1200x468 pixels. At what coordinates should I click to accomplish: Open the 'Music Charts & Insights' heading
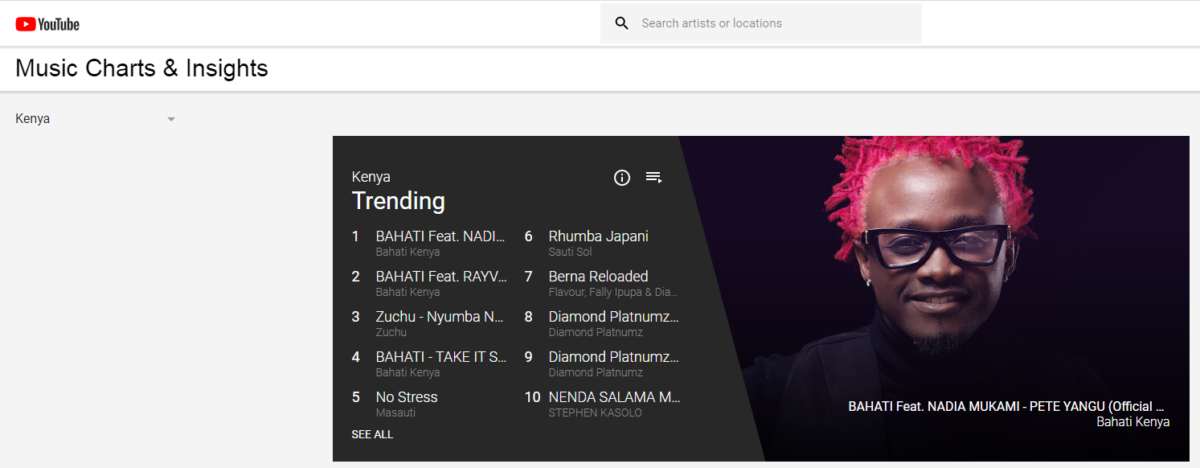tap(142, 68)
